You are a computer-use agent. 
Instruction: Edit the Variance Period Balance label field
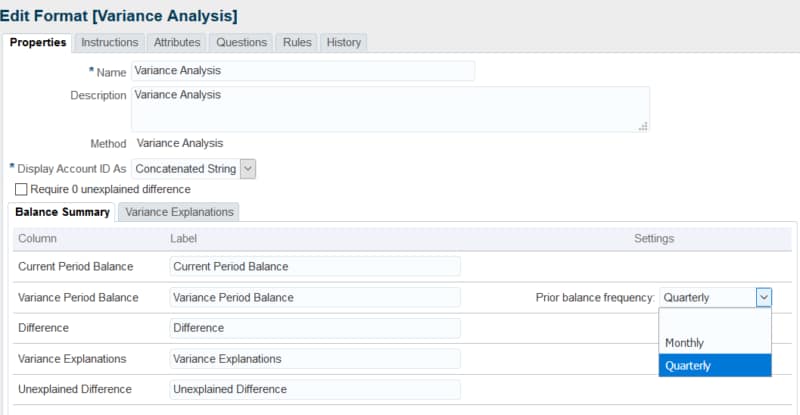click(315, 297)
